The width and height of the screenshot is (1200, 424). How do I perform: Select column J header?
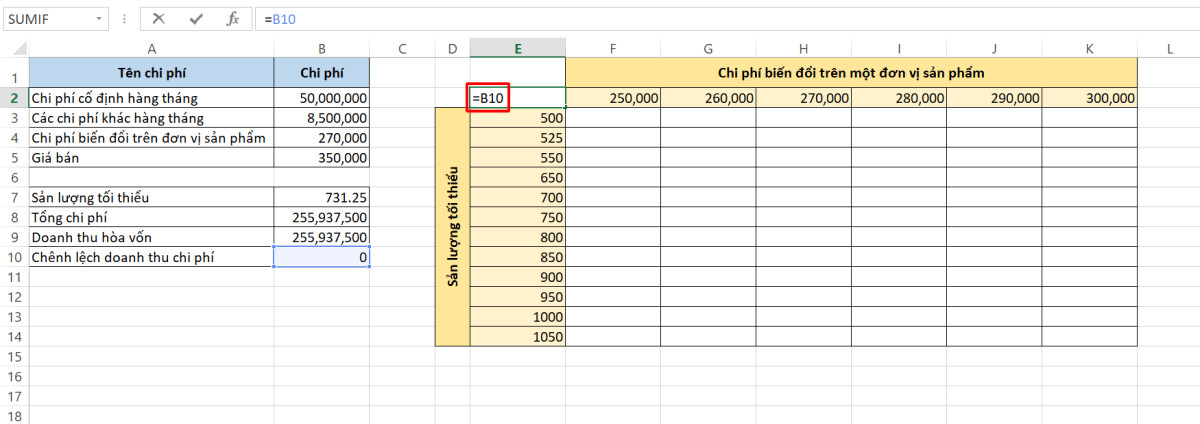[994, 48]
